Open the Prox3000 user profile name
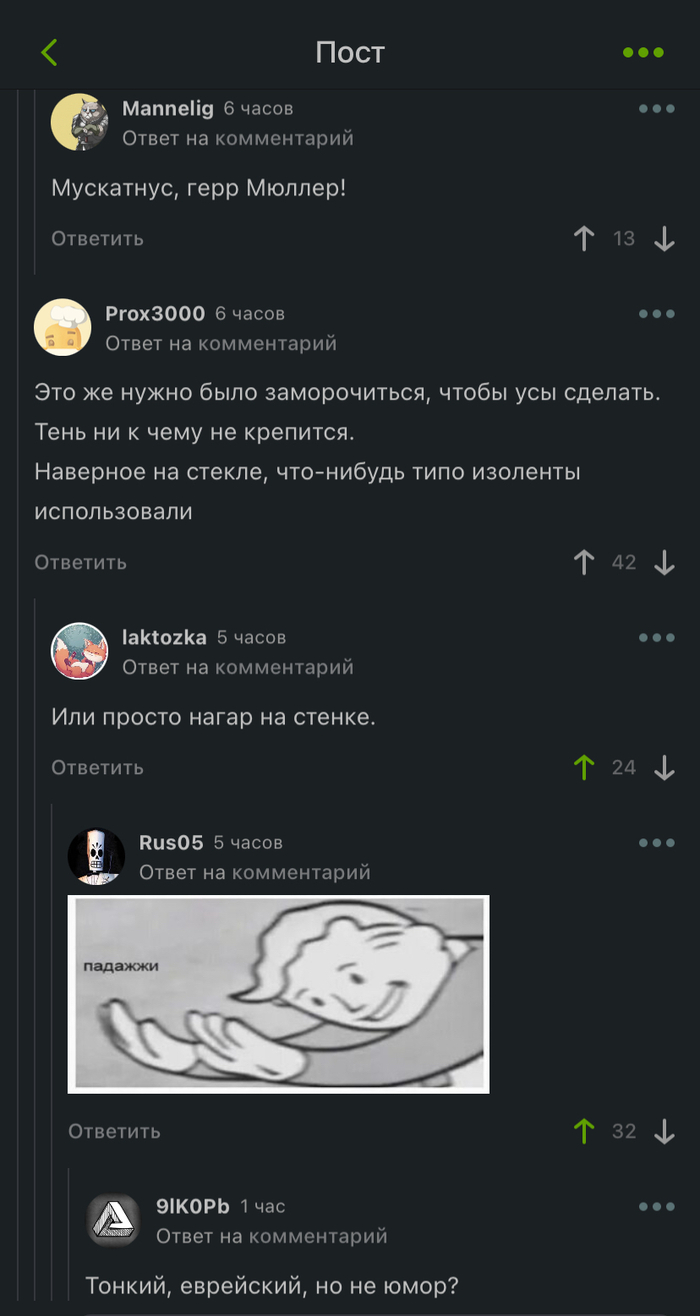700x1316 pixels. (x=155, y=314)
